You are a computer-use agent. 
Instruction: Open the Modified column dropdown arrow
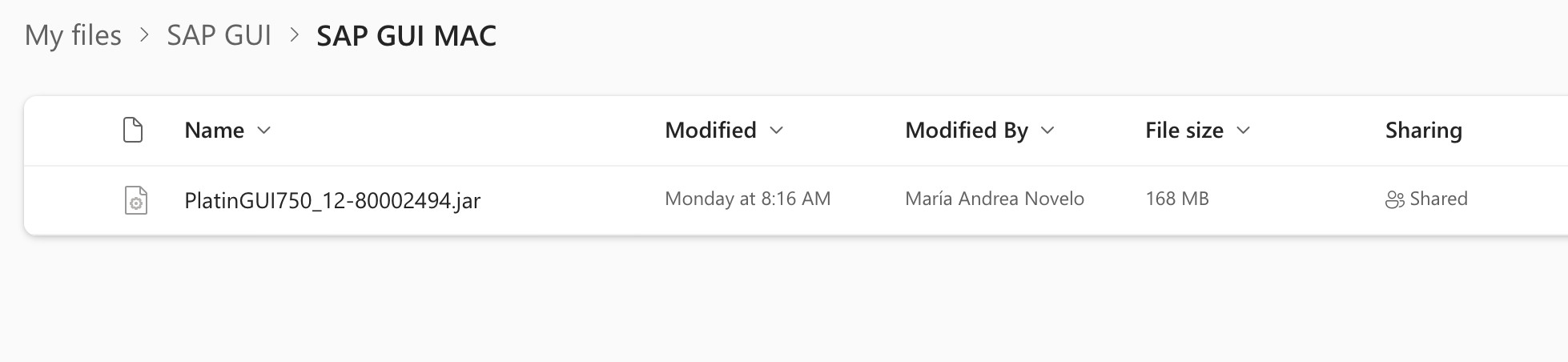point(776,130)
